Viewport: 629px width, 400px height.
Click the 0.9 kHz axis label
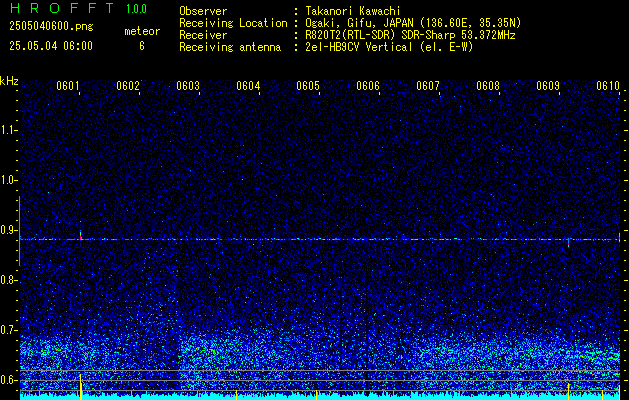[x=8, y=230]
